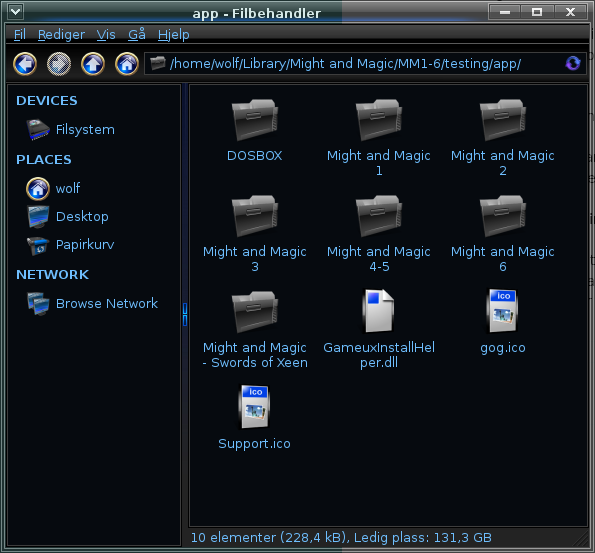Click the DEVICES section heading

47,101
